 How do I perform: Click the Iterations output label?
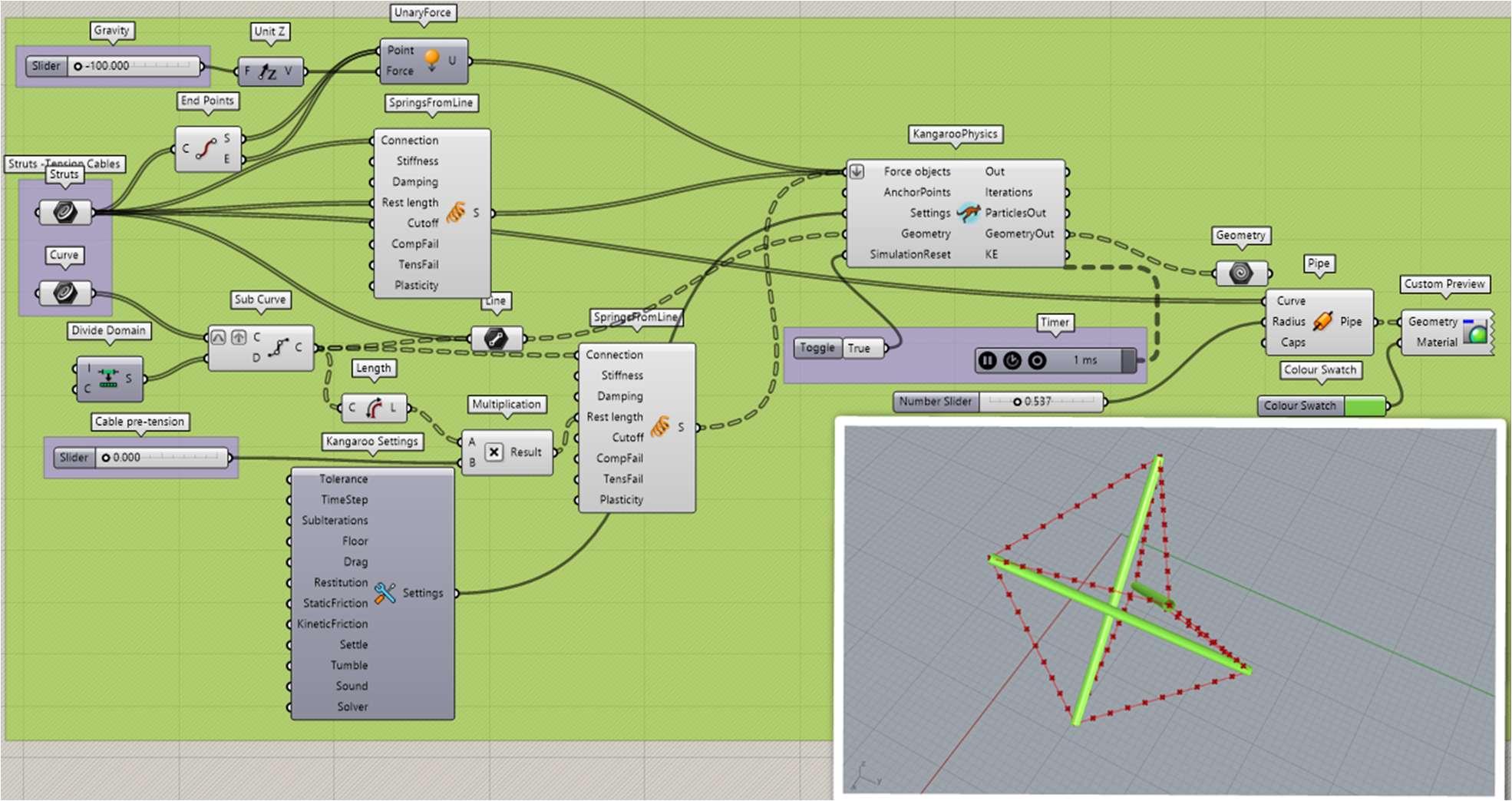(1009, 192)
